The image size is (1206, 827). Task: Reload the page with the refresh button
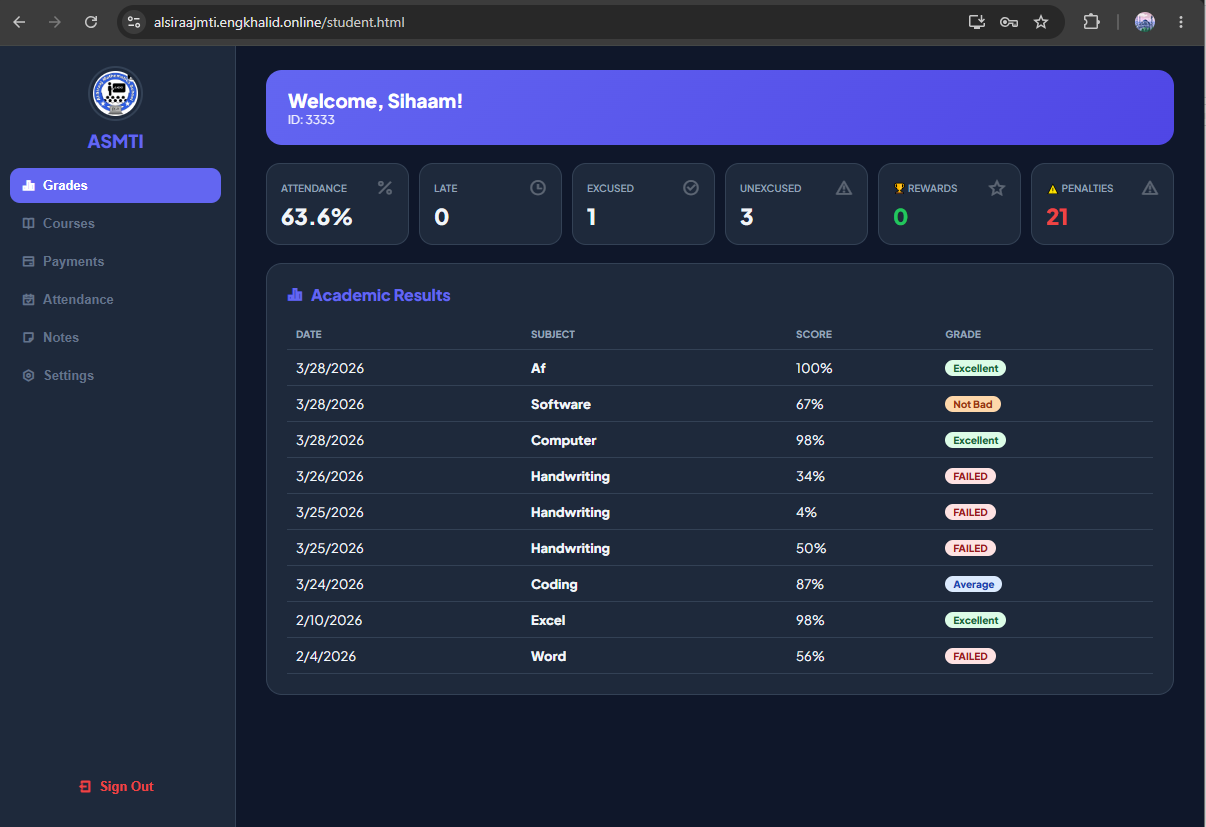tap(91, 22)
